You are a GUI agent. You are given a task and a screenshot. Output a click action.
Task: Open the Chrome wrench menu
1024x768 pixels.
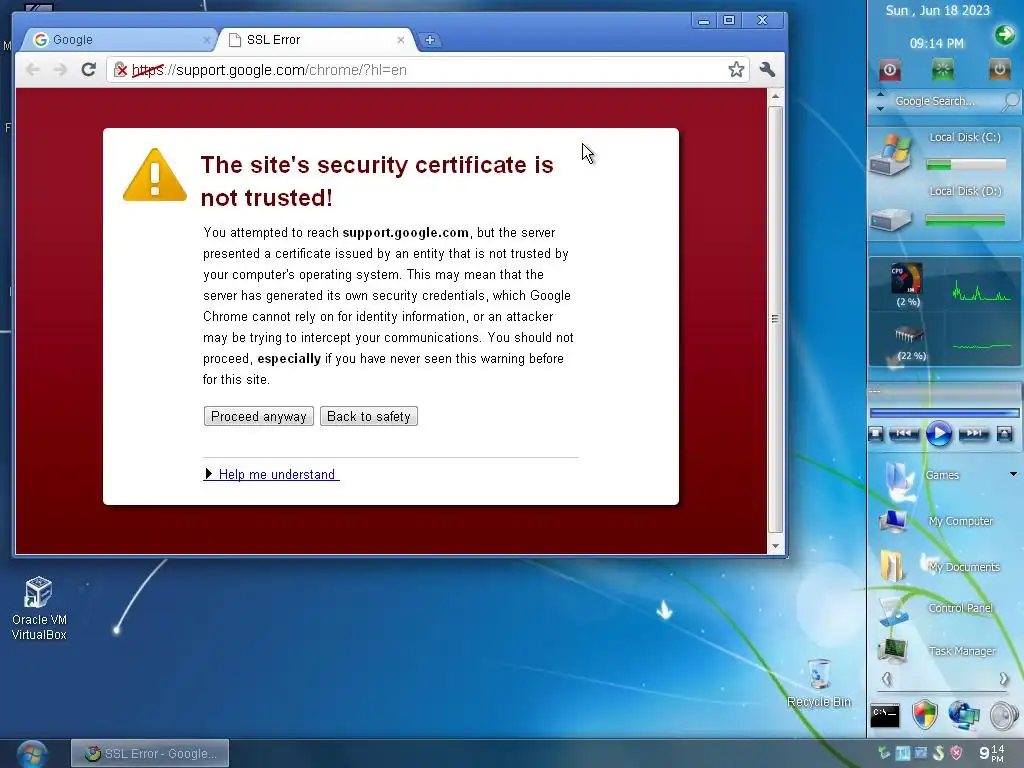767,69
